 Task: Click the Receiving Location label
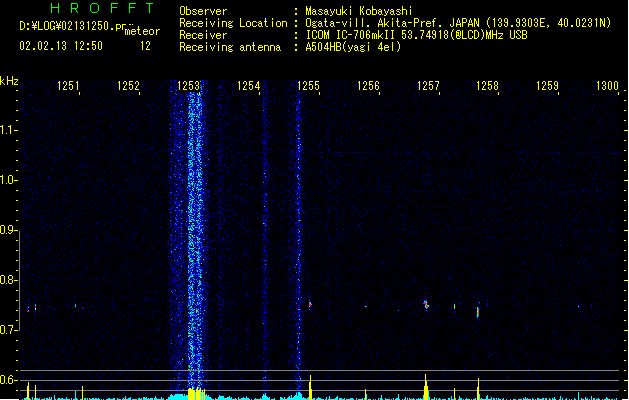click(233, 23)
